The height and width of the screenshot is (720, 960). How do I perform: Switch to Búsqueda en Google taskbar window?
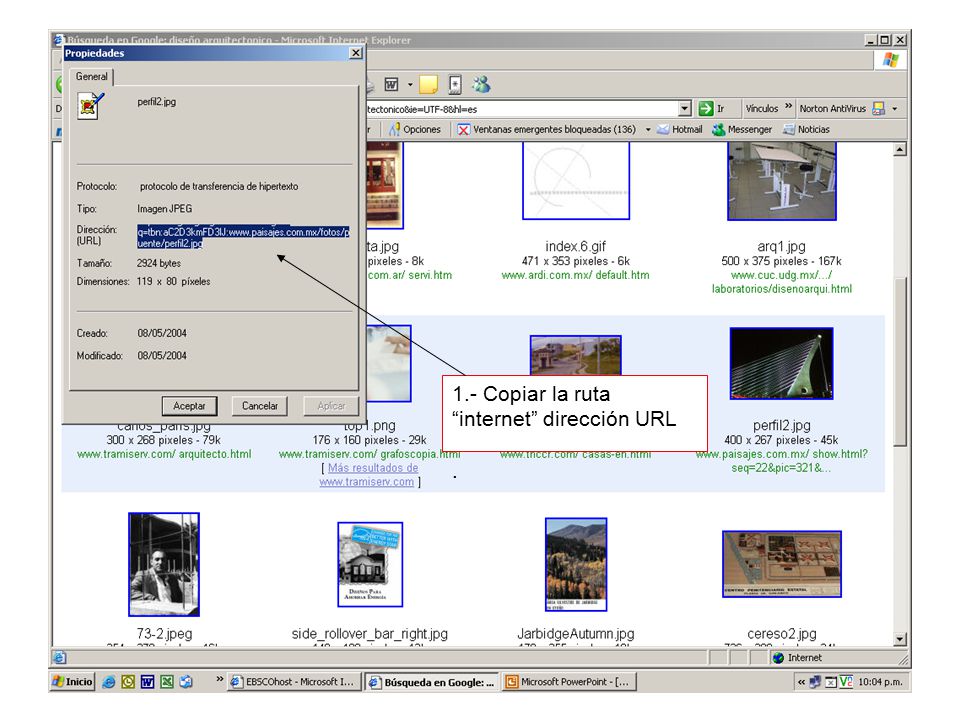(432, 682)
